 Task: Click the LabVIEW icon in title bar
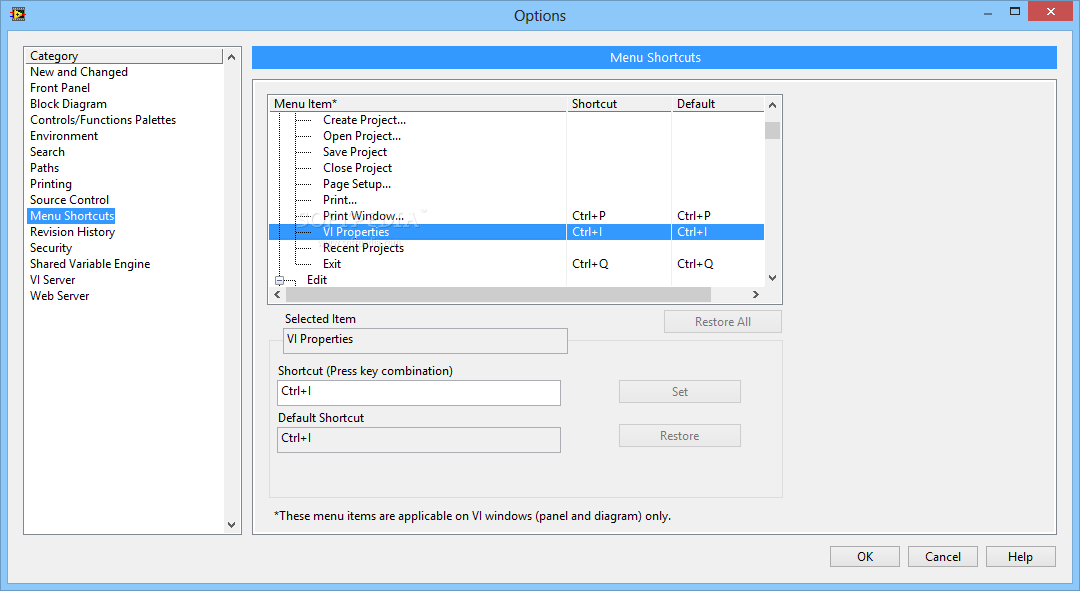point(18,14)
